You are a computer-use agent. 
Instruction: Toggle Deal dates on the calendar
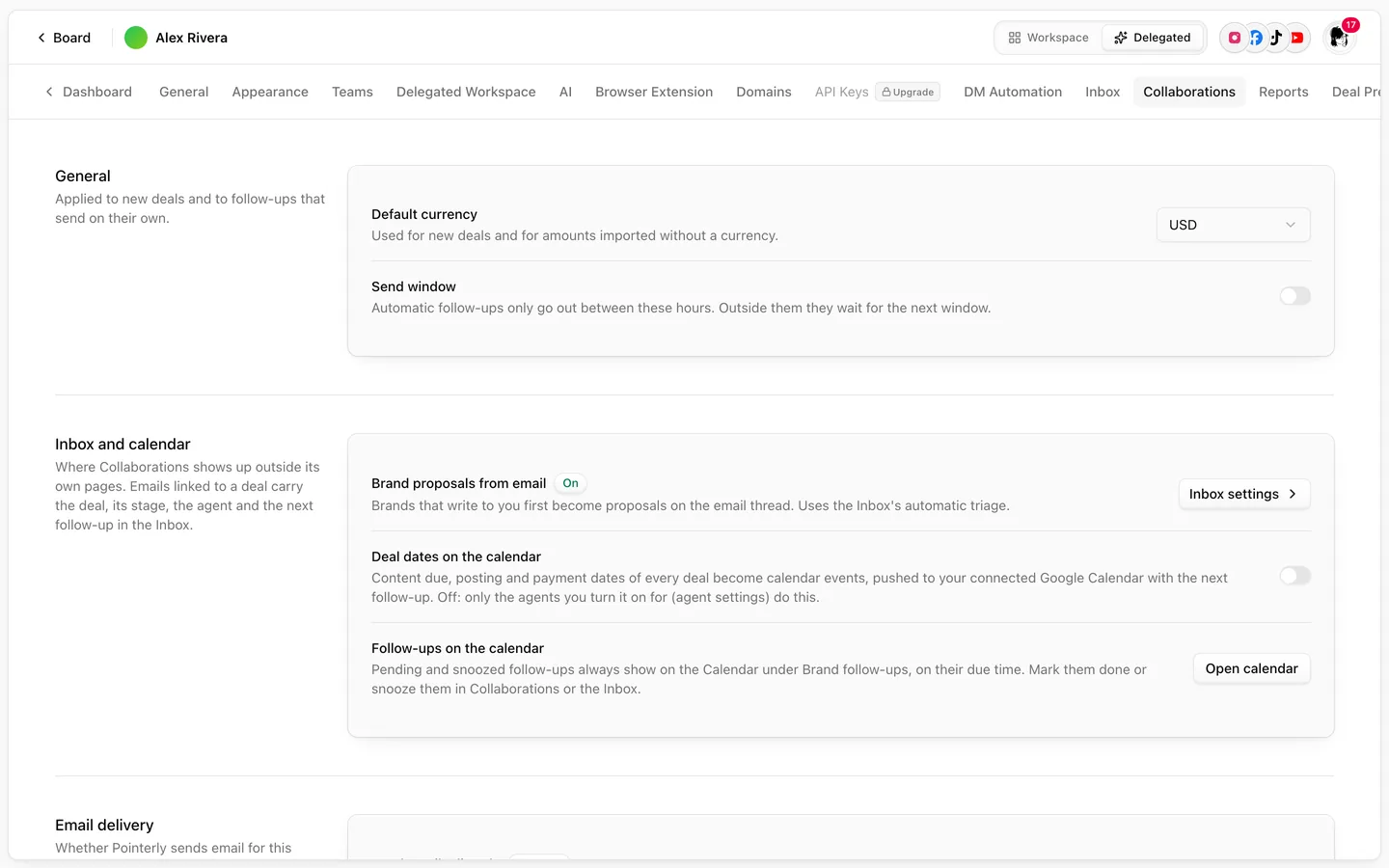tap(1294, 576)
